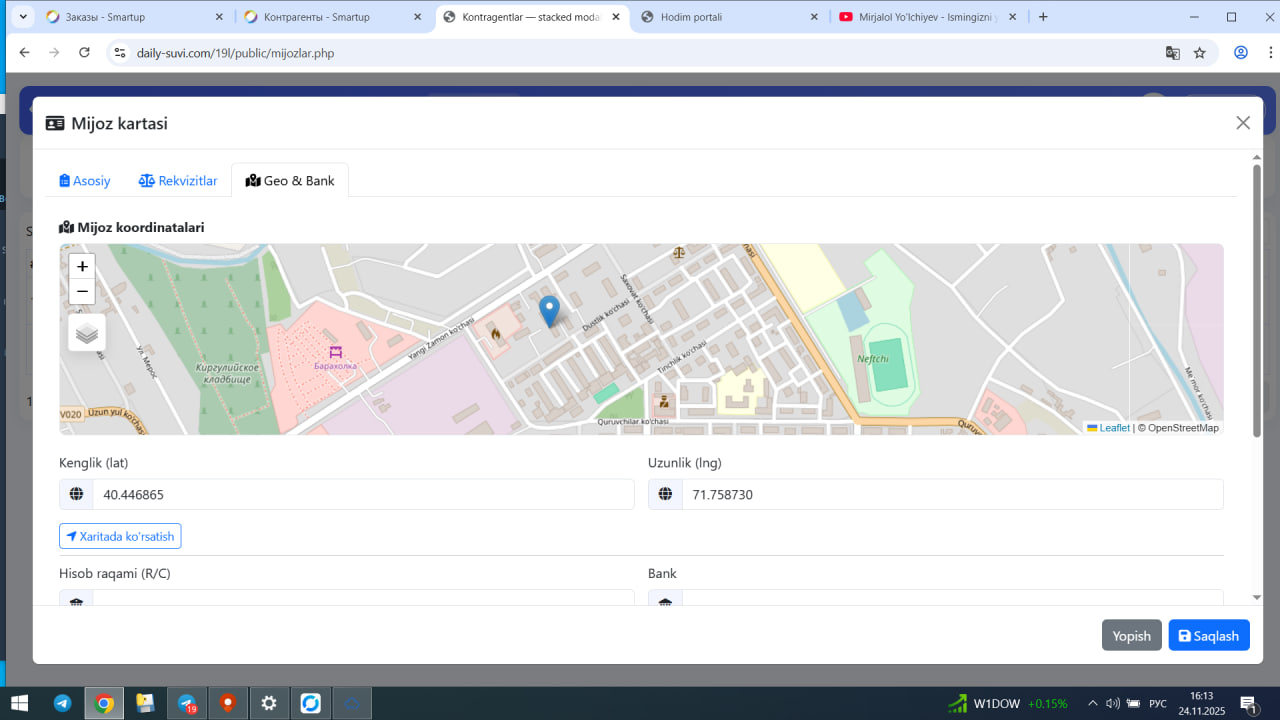Viewport: 1280px width, 720px height.
Task: Click the Neftchi stadium label on the map
Action: (873, 358)
